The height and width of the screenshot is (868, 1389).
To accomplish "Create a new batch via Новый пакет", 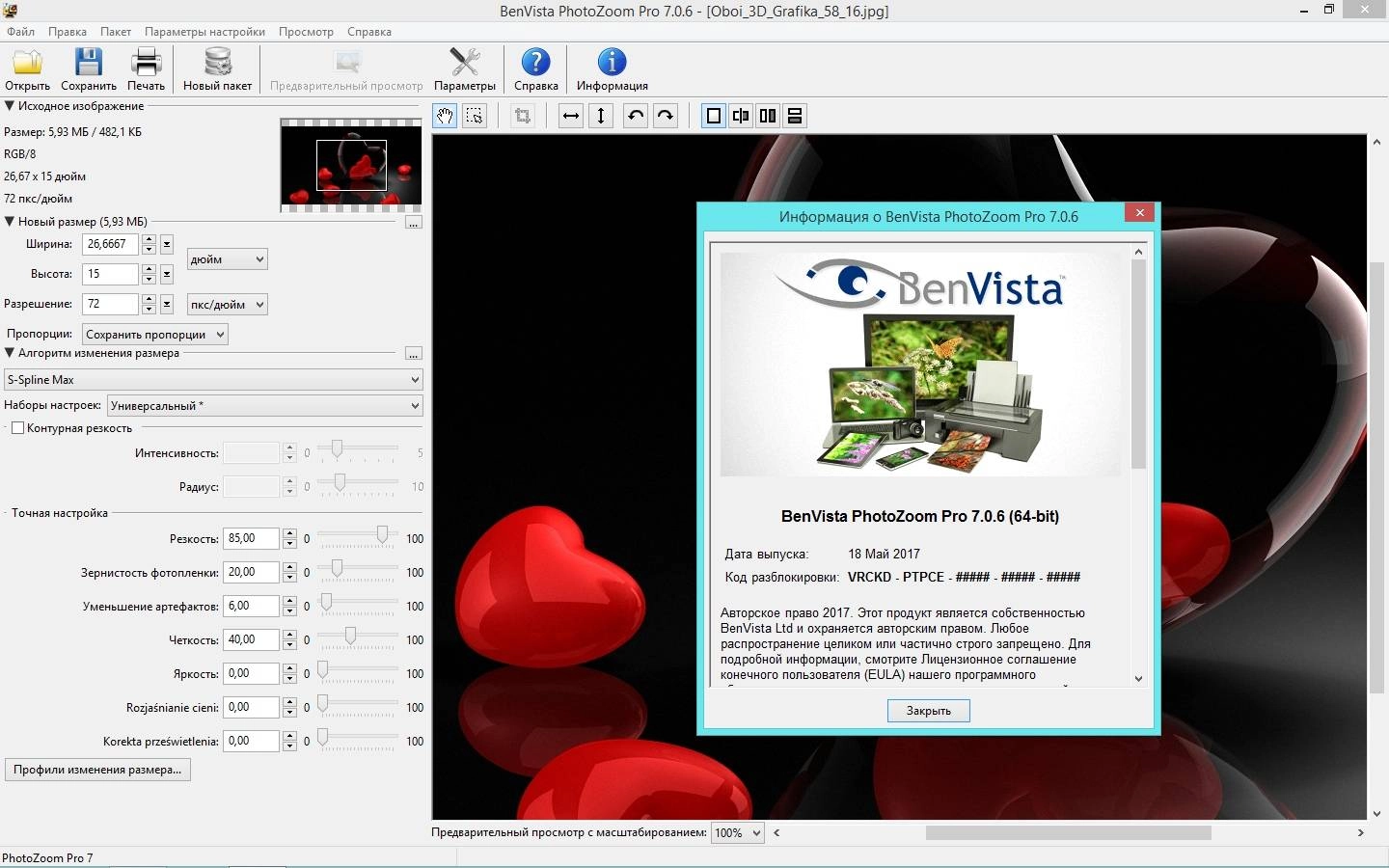I will (x=218, y=69).
